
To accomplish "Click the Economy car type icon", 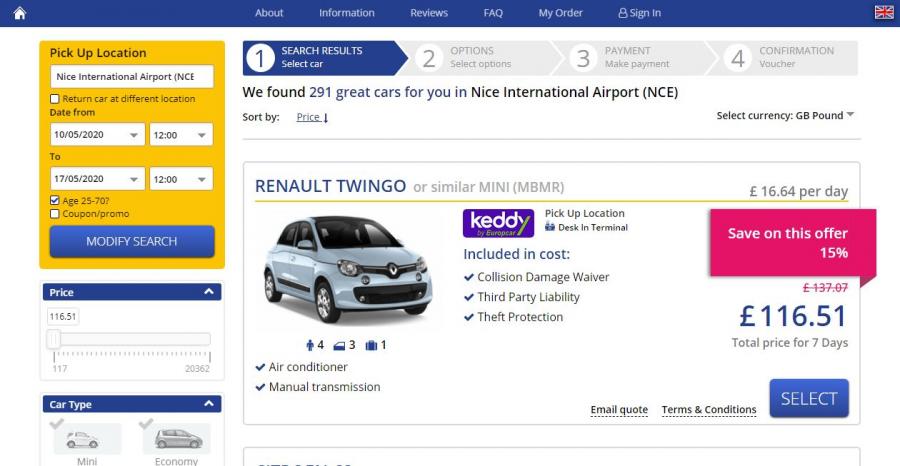I will 177,440.
